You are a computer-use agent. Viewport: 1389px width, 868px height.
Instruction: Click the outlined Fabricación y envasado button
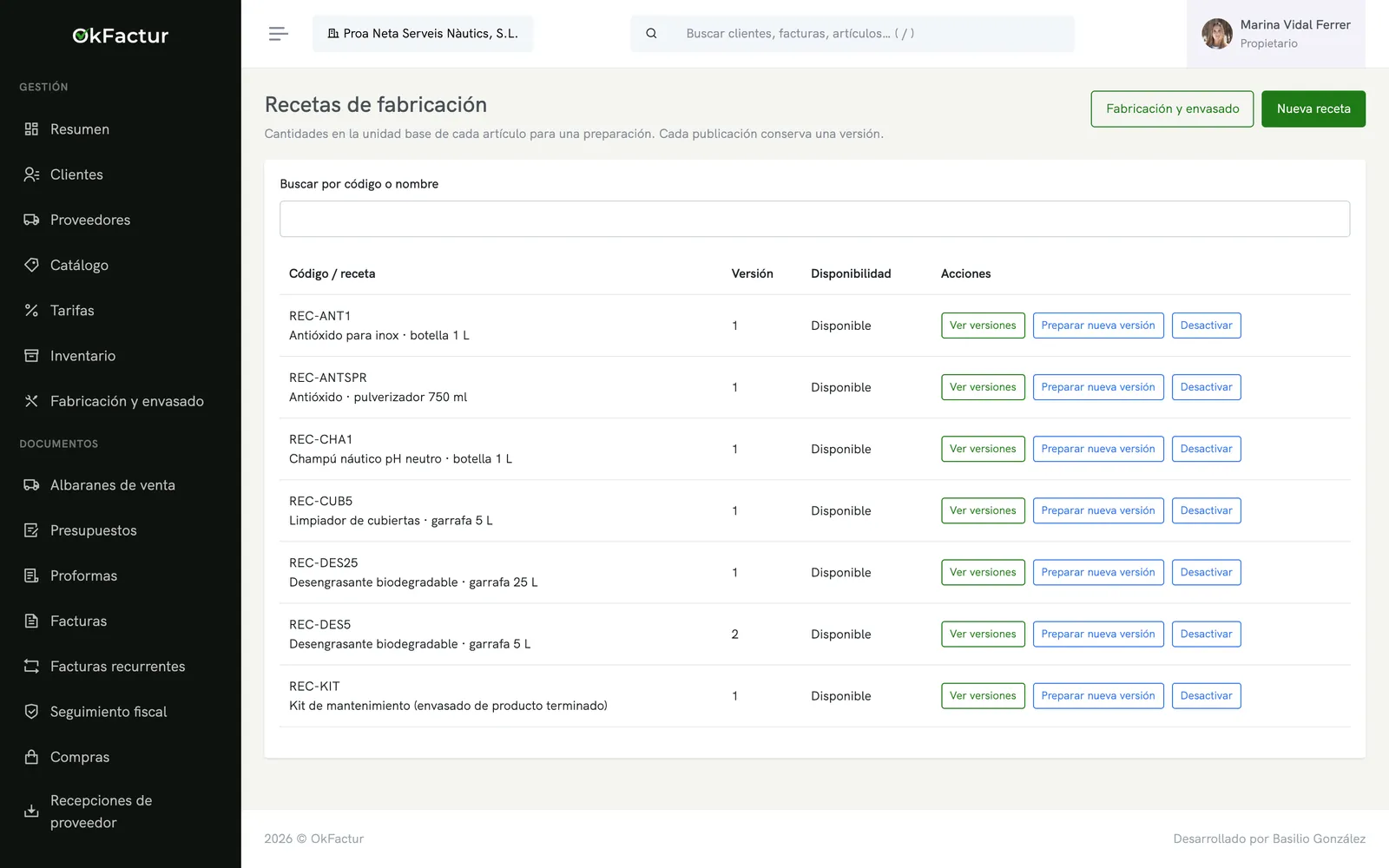coord(1172,109)
